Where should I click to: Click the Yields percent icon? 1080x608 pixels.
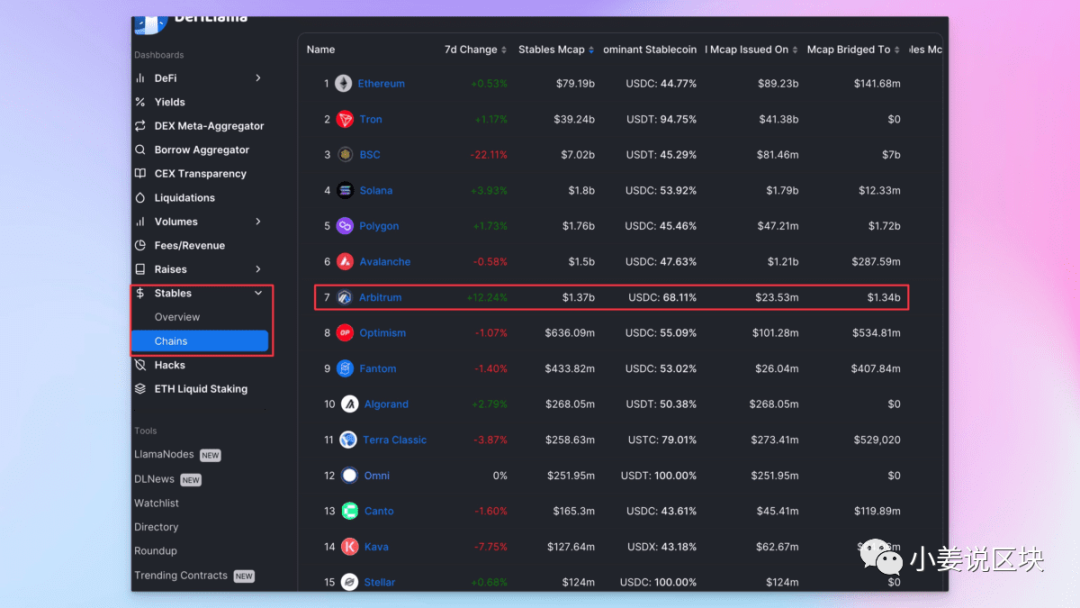pos(141,102)
